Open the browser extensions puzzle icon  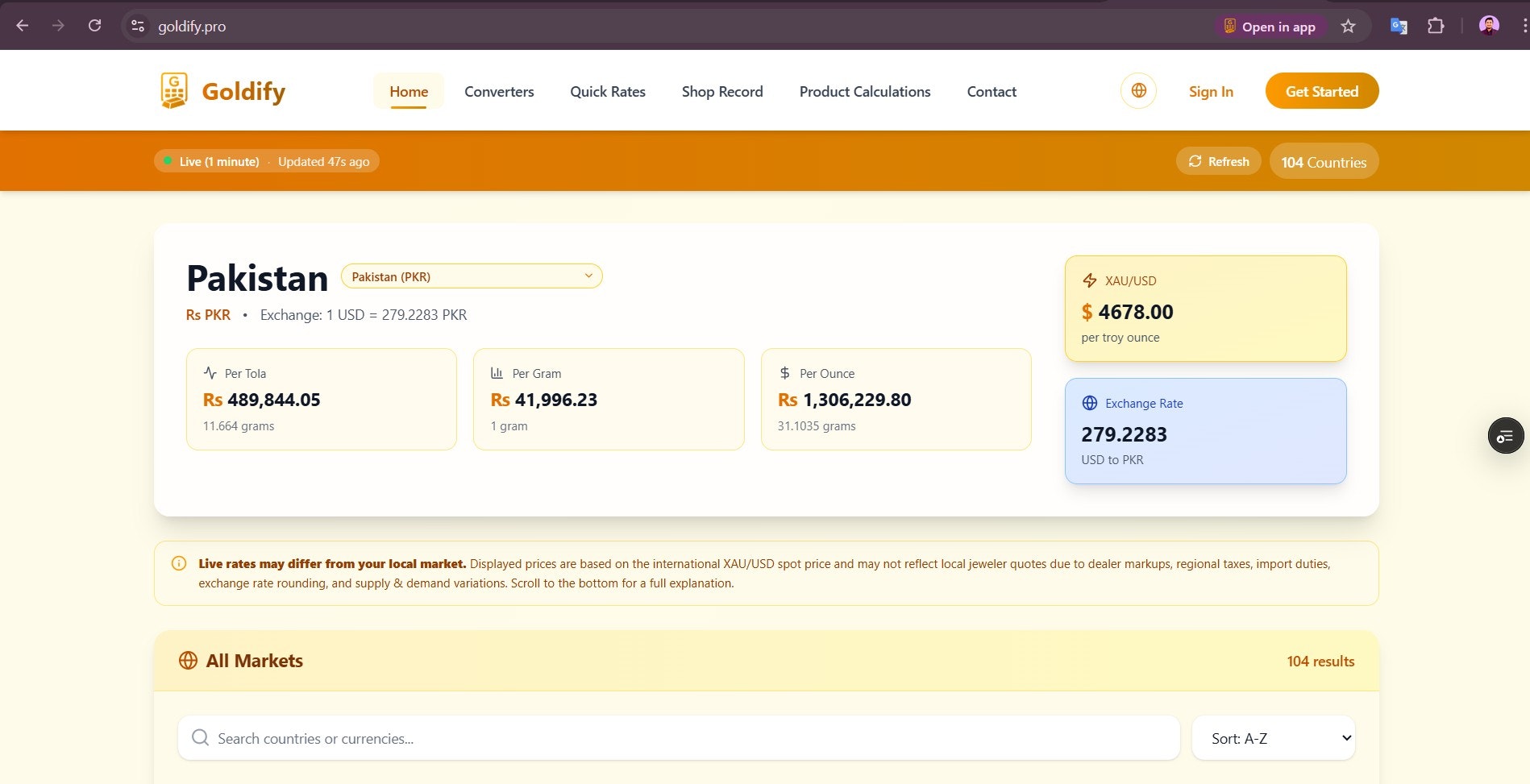click(1436, 26)
